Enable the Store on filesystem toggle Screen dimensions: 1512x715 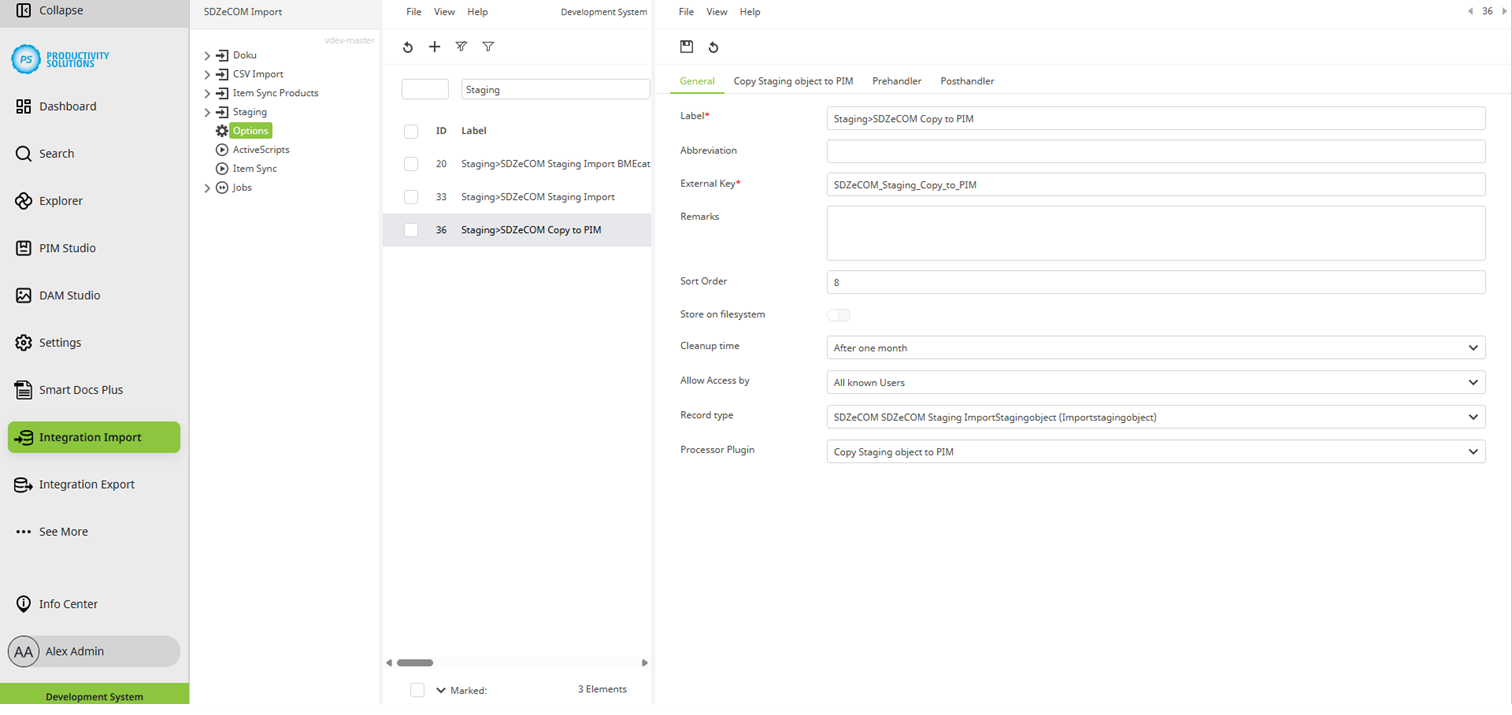(838, 314)
